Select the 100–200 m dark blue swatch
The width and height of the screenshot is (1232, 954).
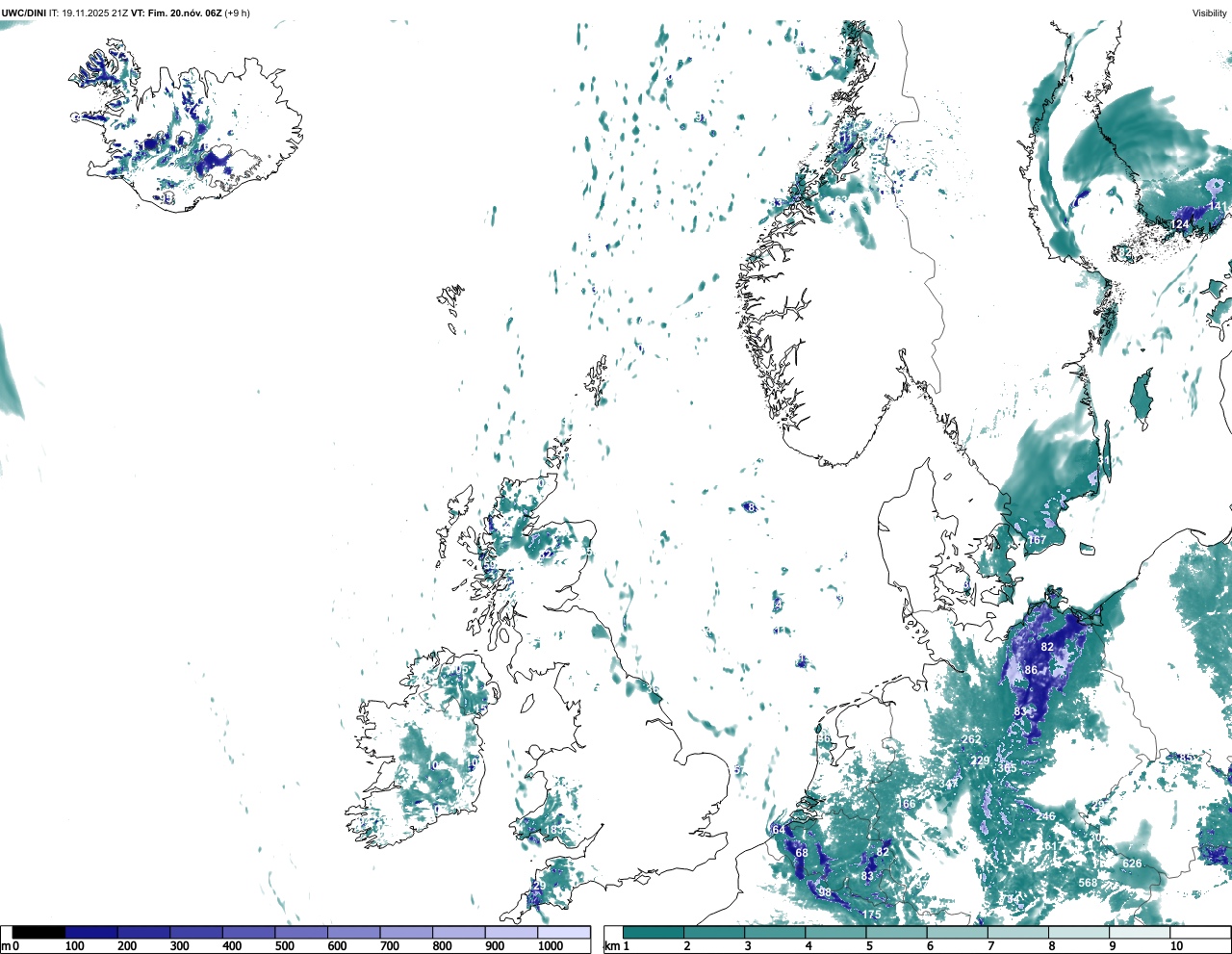tap(91, 932)
